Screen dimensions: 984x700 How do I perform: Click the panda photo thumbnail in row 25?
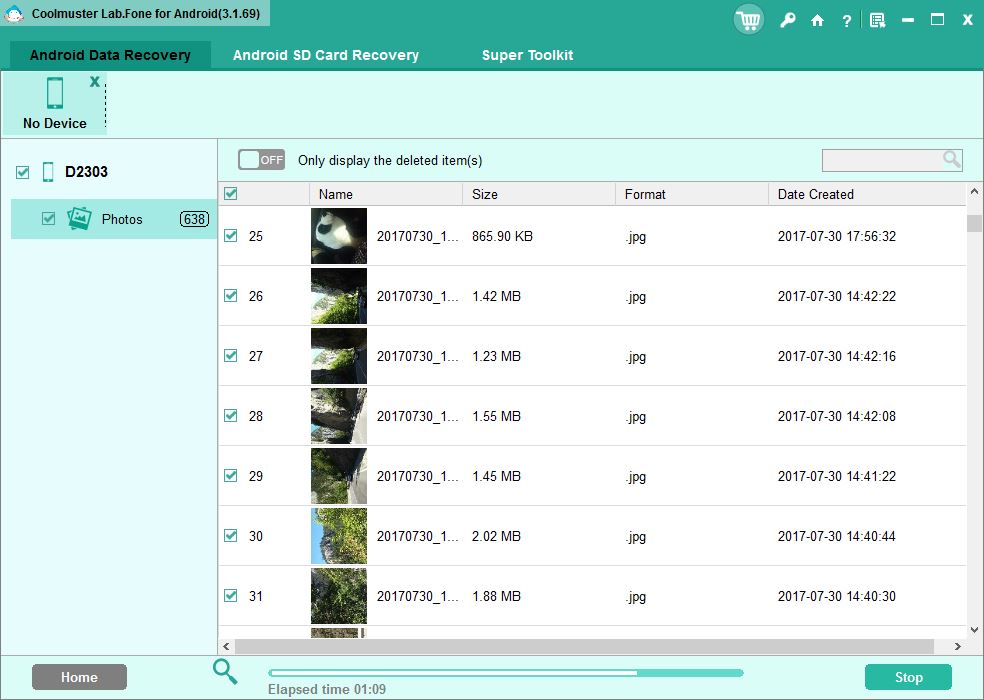[x=338, y=236]
